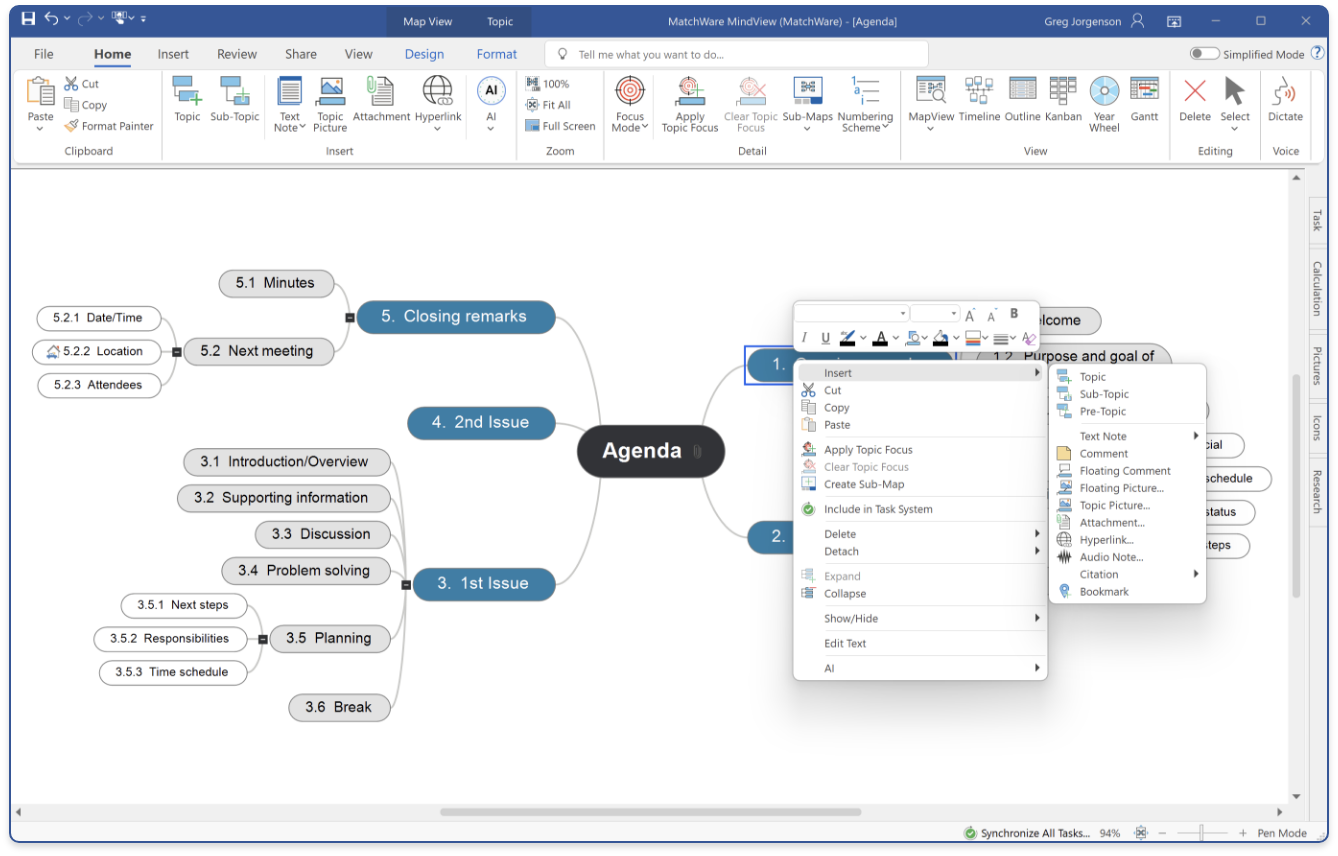Undo the last action
Screen dimensions: 1338x856
[52, 19]
